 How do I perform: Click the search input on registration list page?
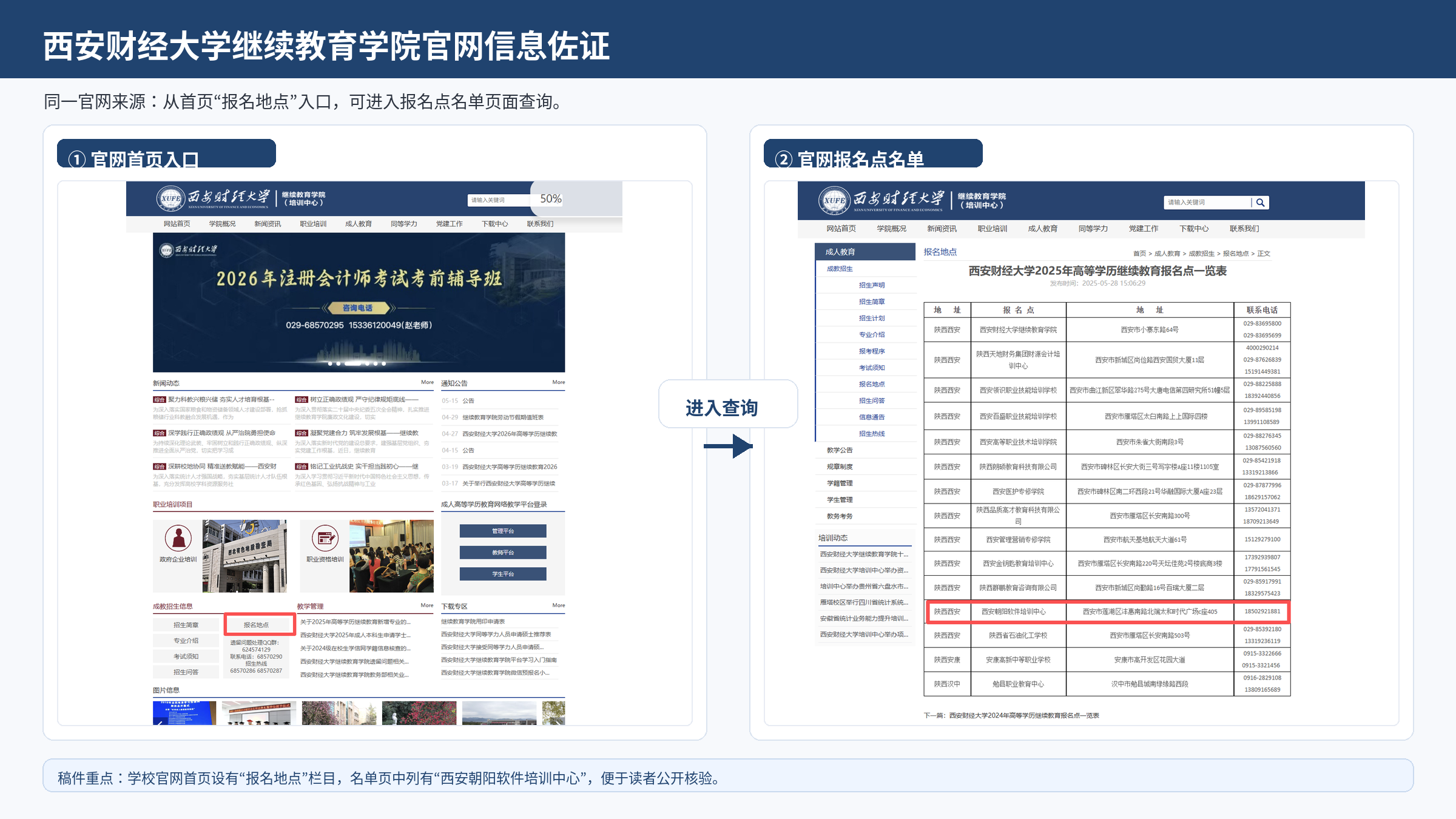(x=1207, y=203)
